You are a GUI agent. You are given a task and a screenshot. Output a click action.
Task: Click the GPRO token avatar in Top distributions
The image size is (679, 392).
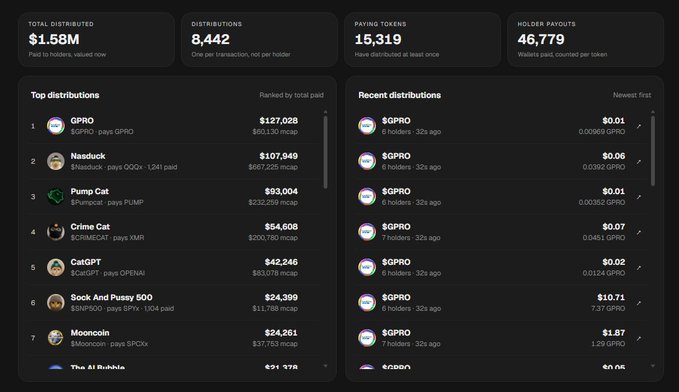click(x=56, y=126)
